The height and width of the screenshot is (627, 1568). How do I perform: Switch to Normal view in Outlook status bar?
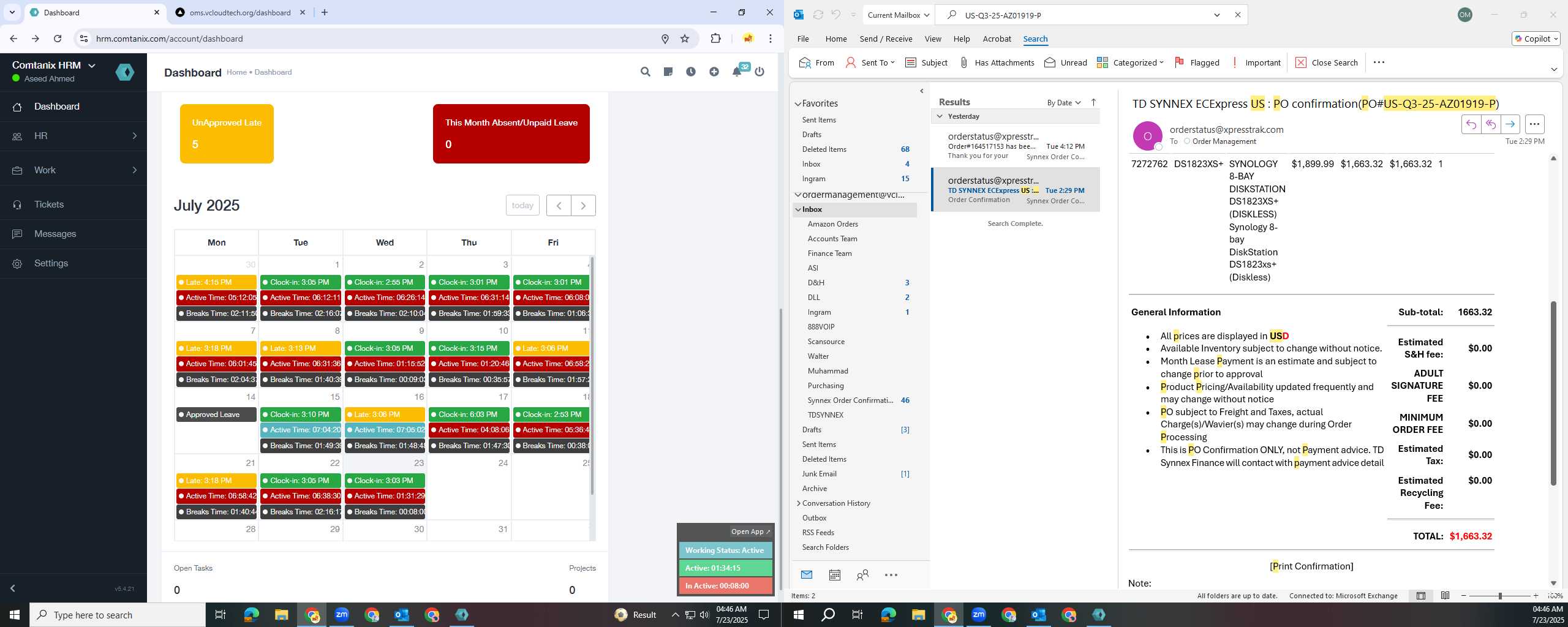click(1421, 596)
